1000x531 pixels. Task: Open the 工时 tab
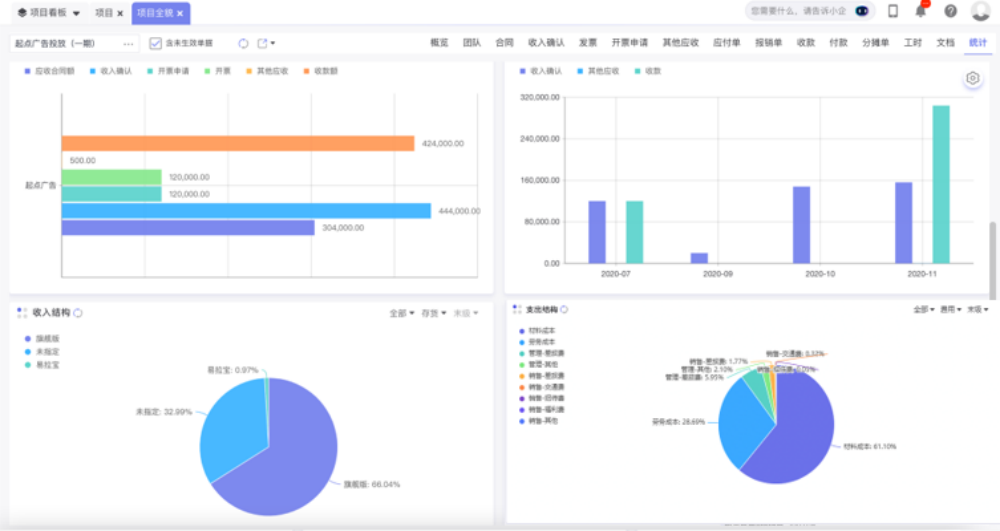pyautogui.click(x=913, y=43)
